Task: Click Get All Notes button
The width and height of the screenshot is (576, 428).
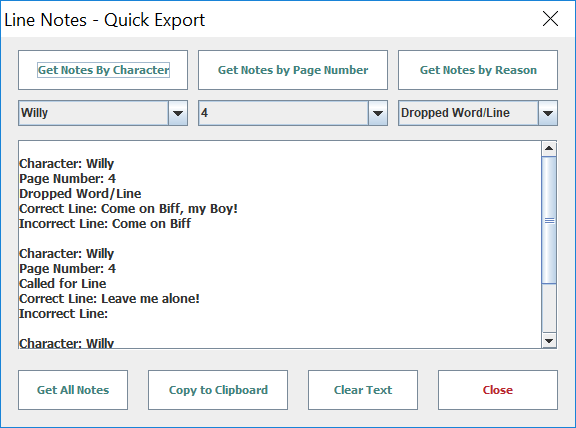Action: point(73,390)
